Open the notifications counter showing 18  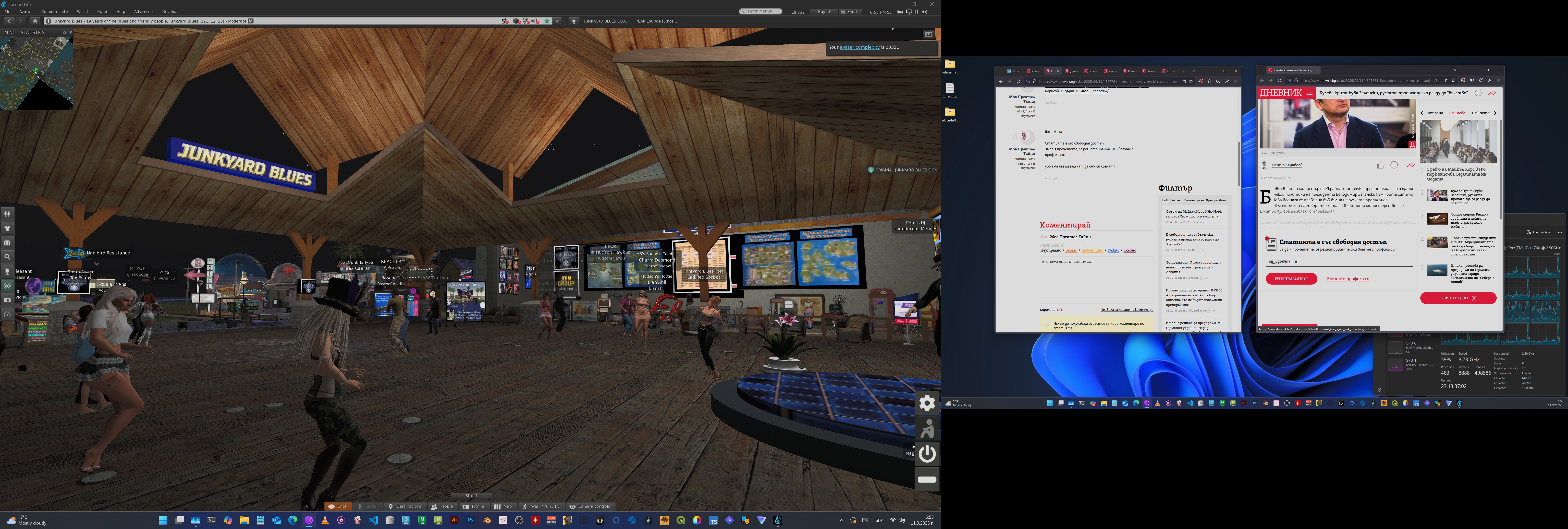coord(928,35)
